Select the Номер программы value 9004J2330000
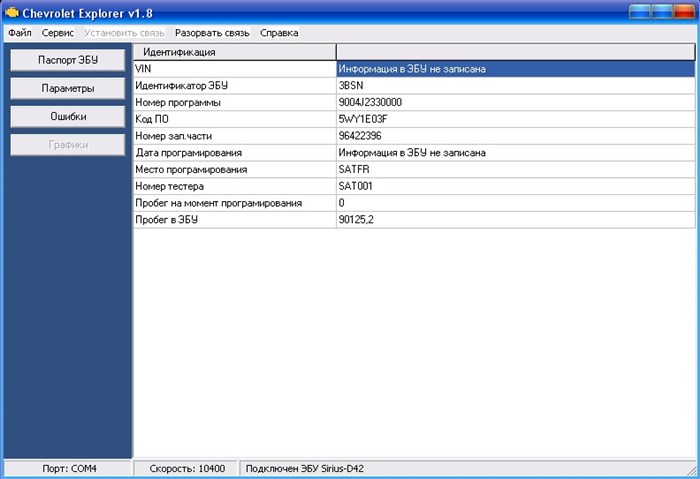Viewport: 700px width, 479px height. click(370, 102)
